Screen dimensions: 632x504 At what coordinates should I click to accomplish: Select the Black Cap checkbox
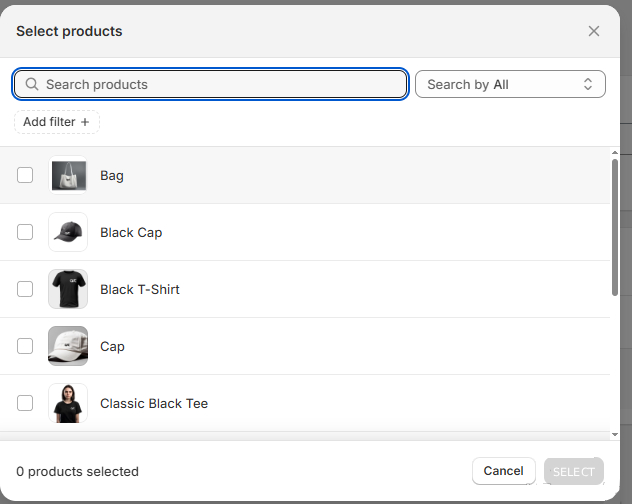pos(25,233)
